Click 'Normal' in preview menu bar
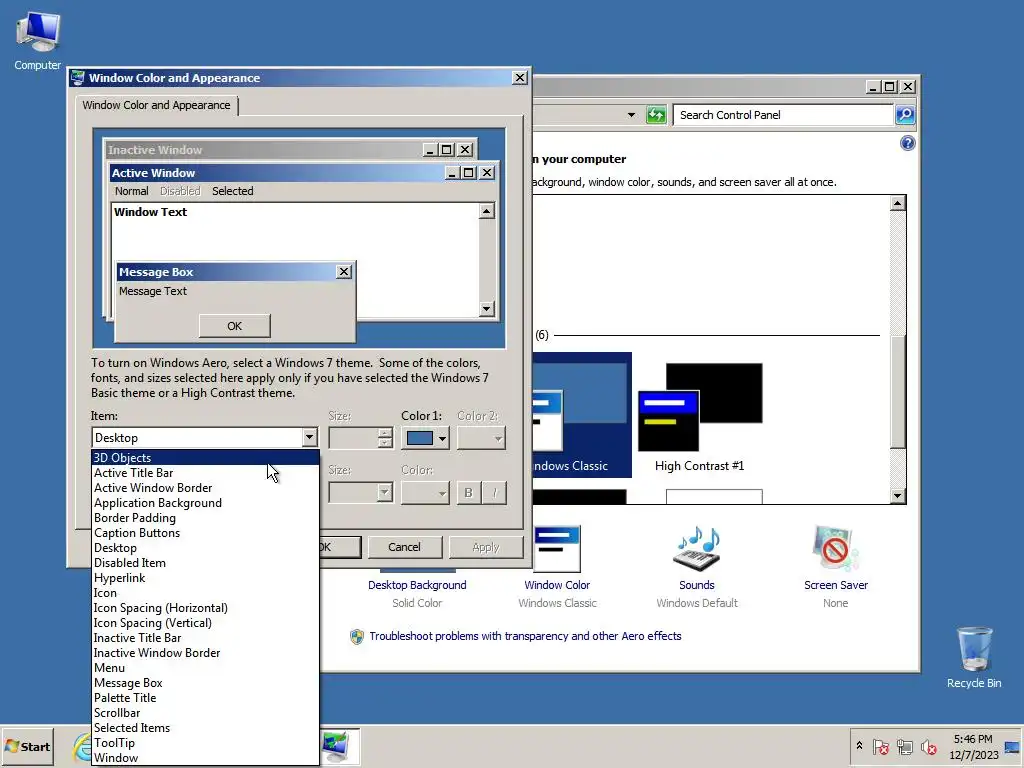Screen dimensions: 1024x768 point(131,191)
